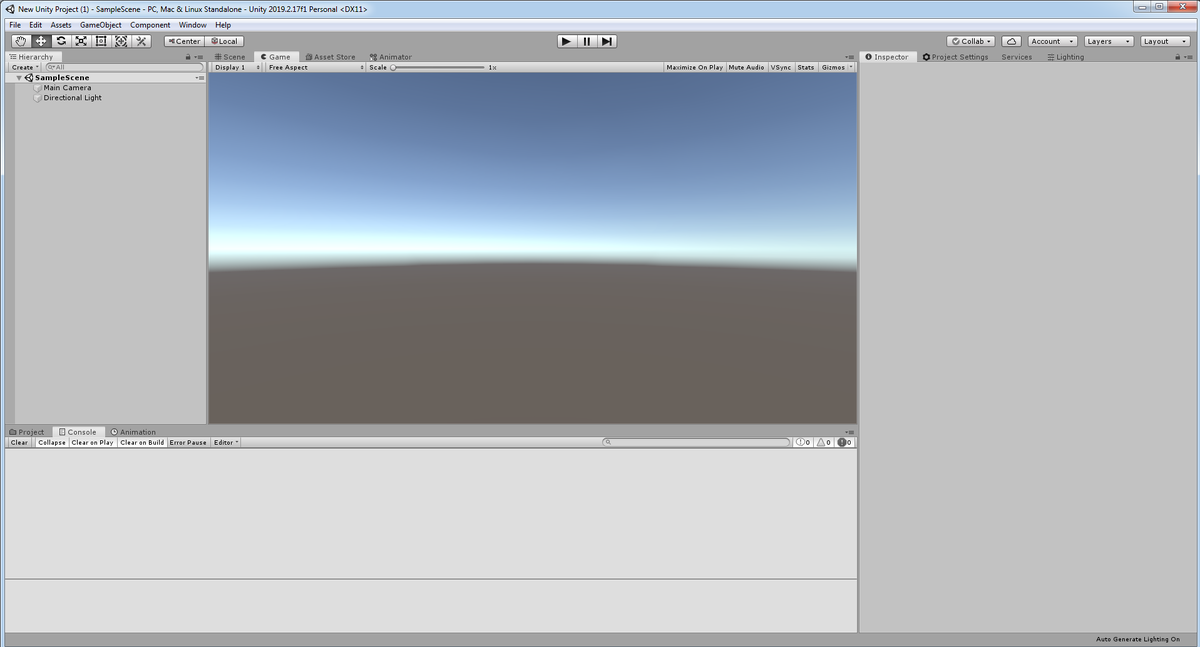Toggle Stats overlay in Game view
The image size is (1200, 647).
pyautogui.click(x=806, y=67)
